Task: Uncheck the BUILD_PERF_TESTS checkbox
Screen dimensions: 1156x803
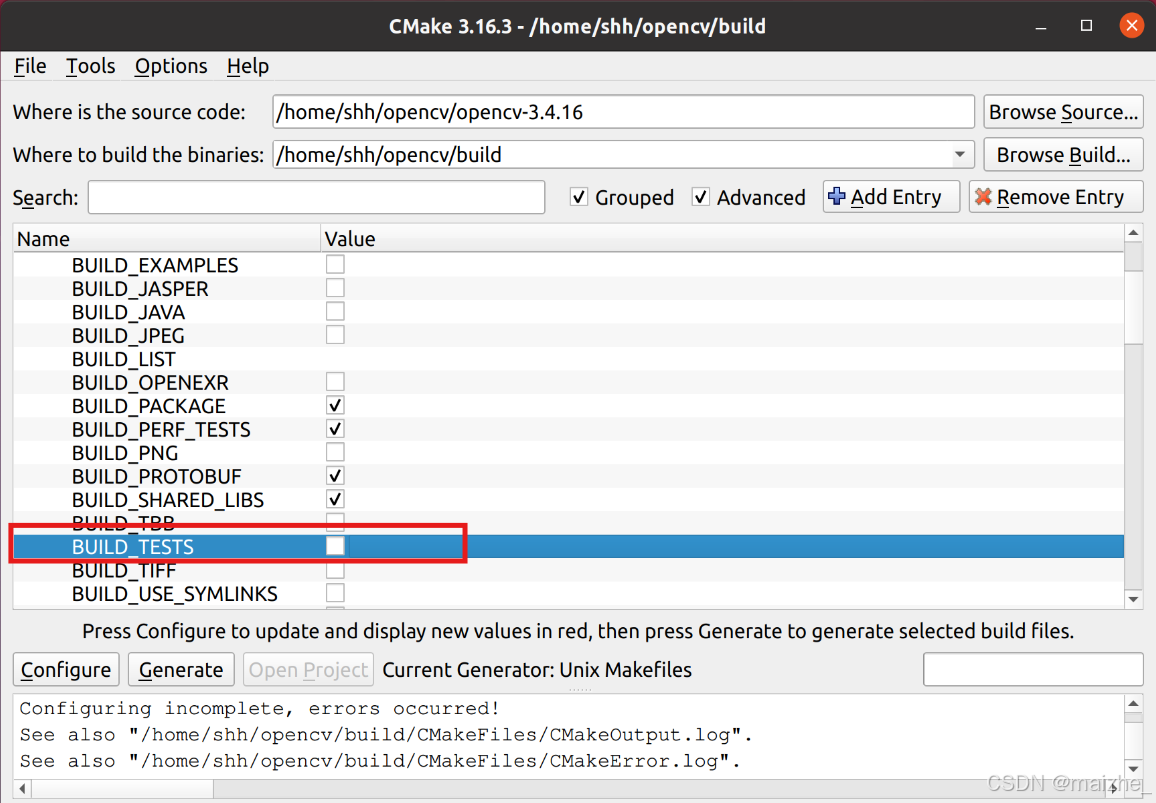Action: [x=335, y=429]
